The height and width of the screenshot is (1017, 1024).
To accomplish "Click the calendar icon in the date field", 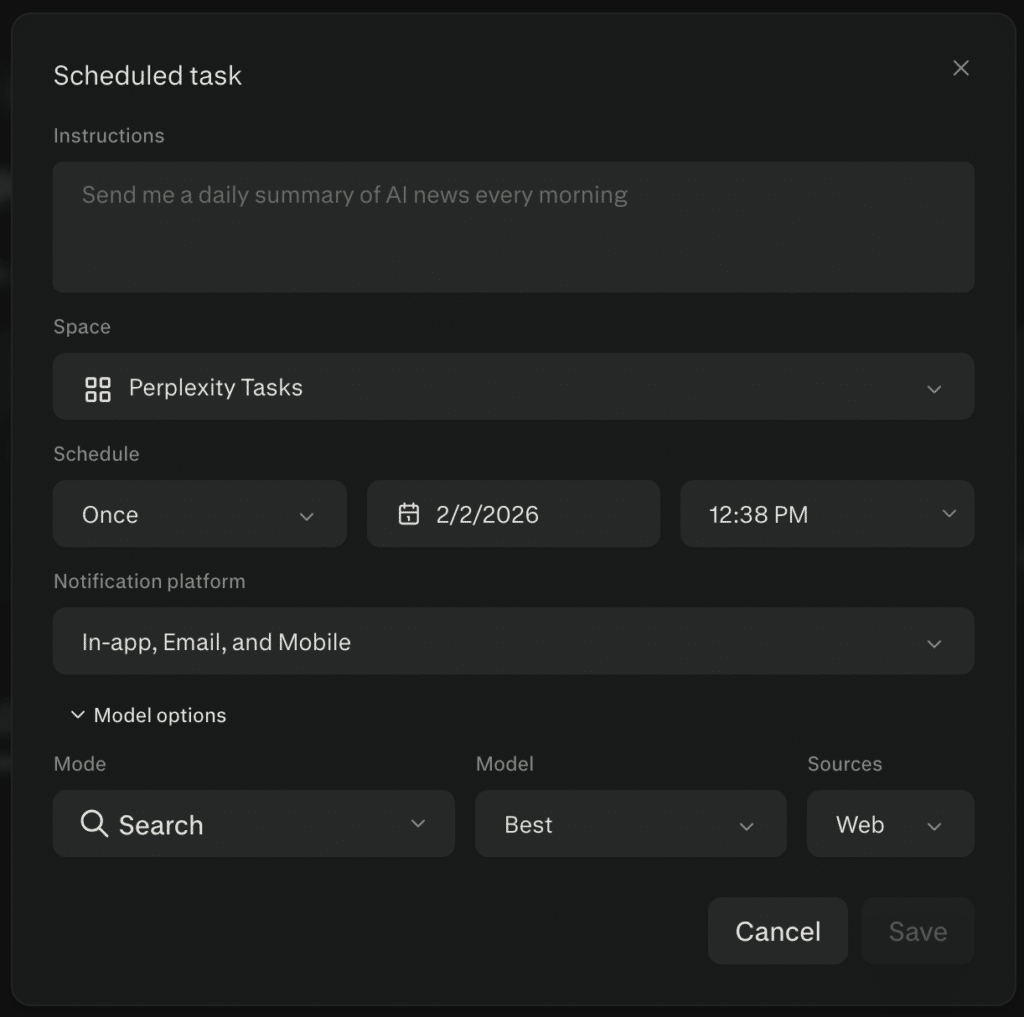I will (409, 513).
